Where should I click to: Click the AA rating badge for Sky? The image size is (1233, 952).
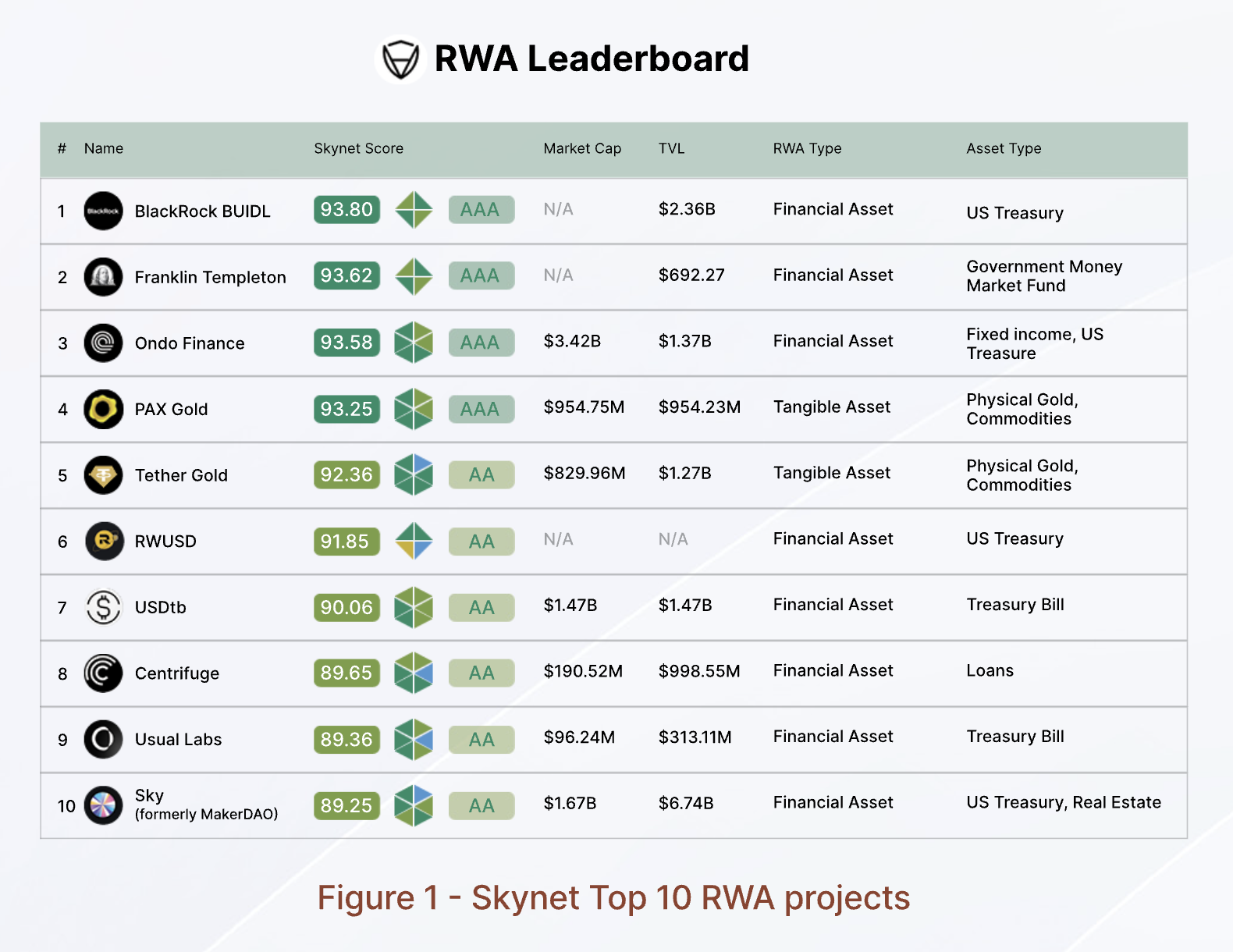[x=481, y=805]
